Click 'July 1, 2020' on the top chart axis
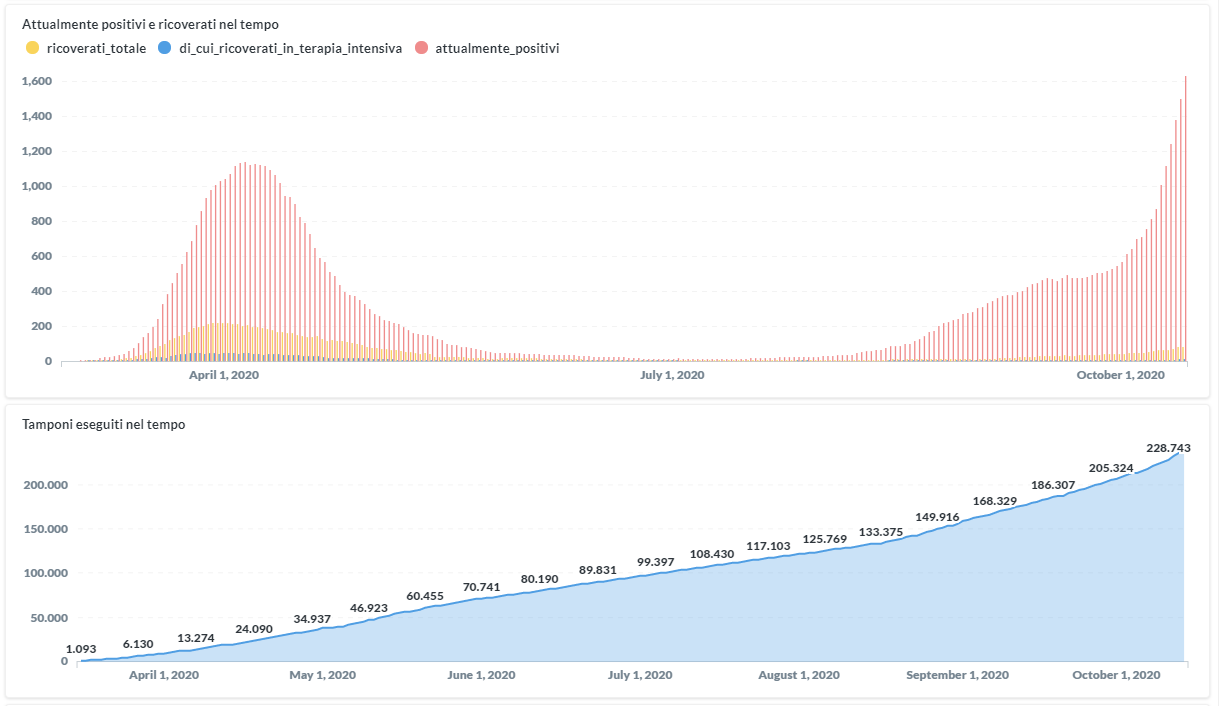 [x=671, y=375]
